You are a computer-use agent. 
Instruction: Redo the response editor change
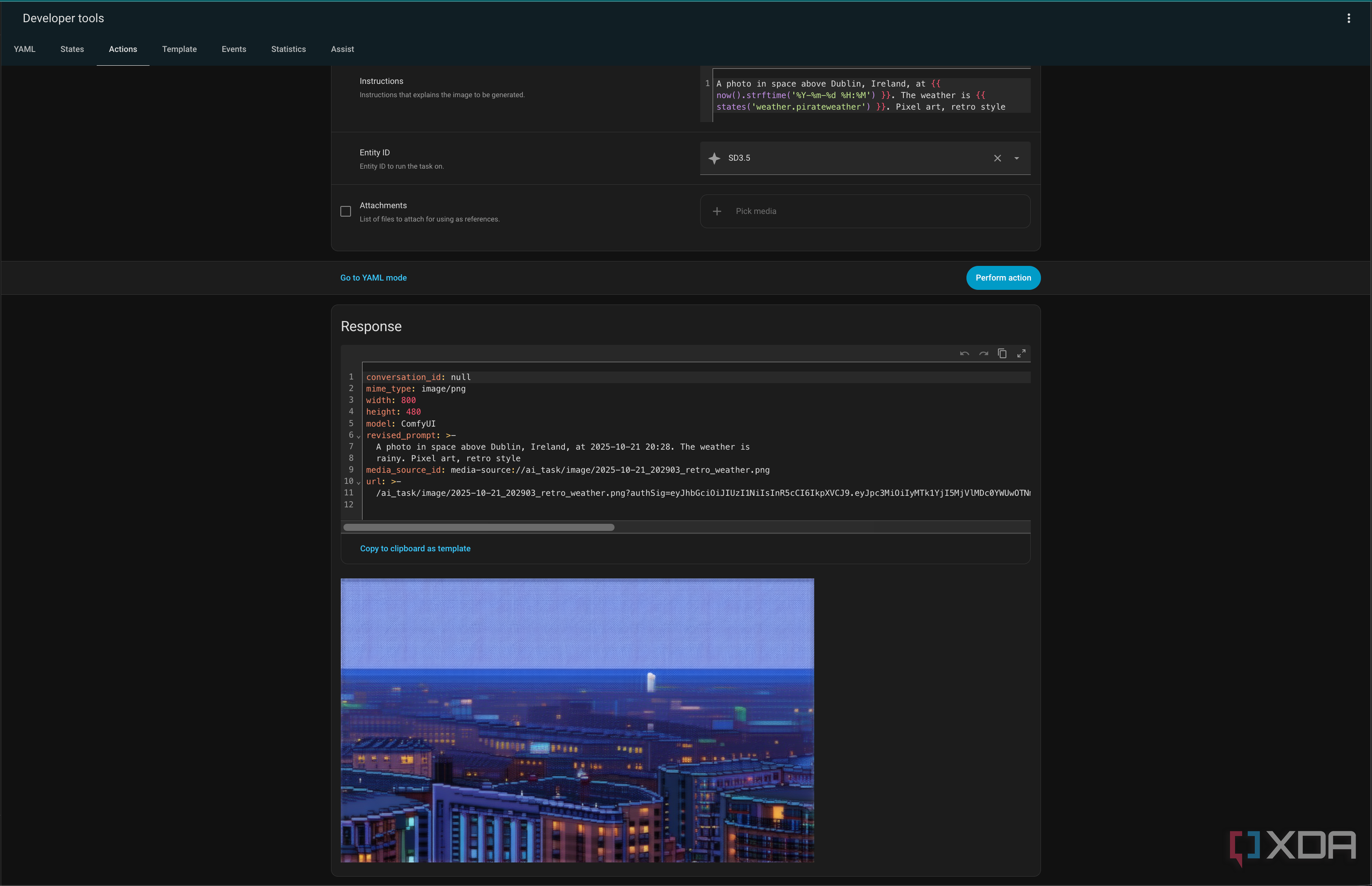point(983,354)
